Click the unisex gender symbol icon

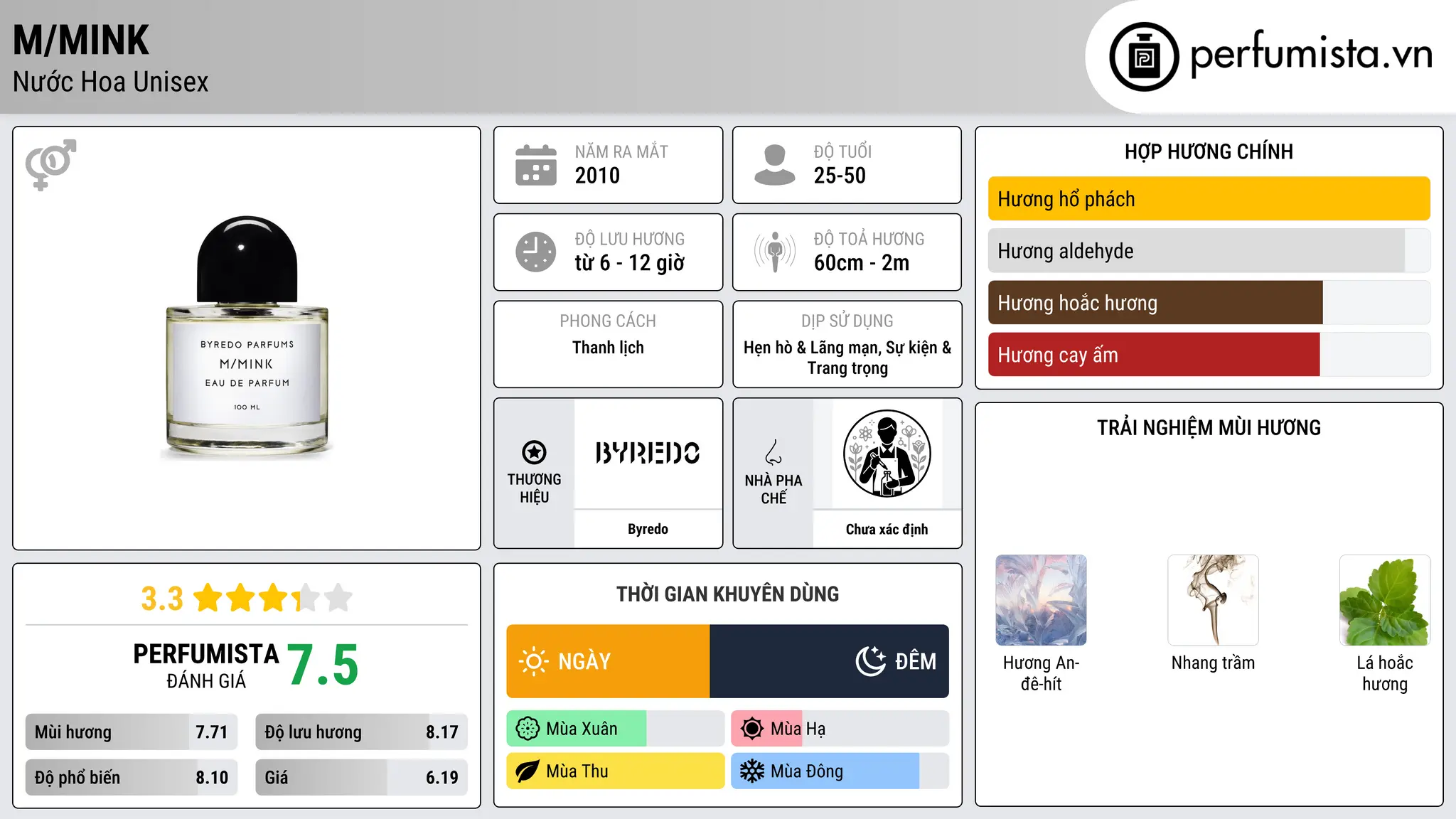[51, 165]
